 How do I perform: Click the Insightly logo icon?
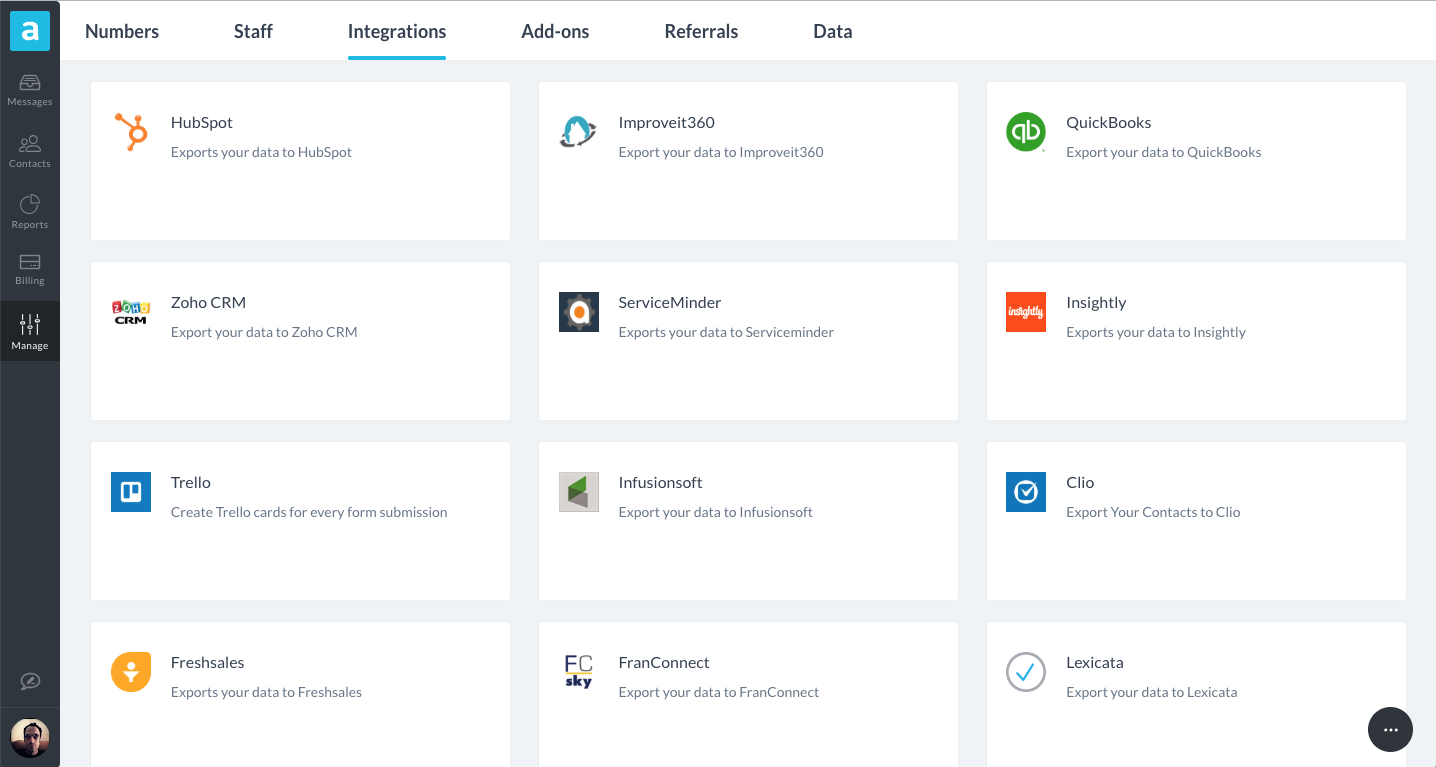pyautogui.click(x=1026, y=312)
